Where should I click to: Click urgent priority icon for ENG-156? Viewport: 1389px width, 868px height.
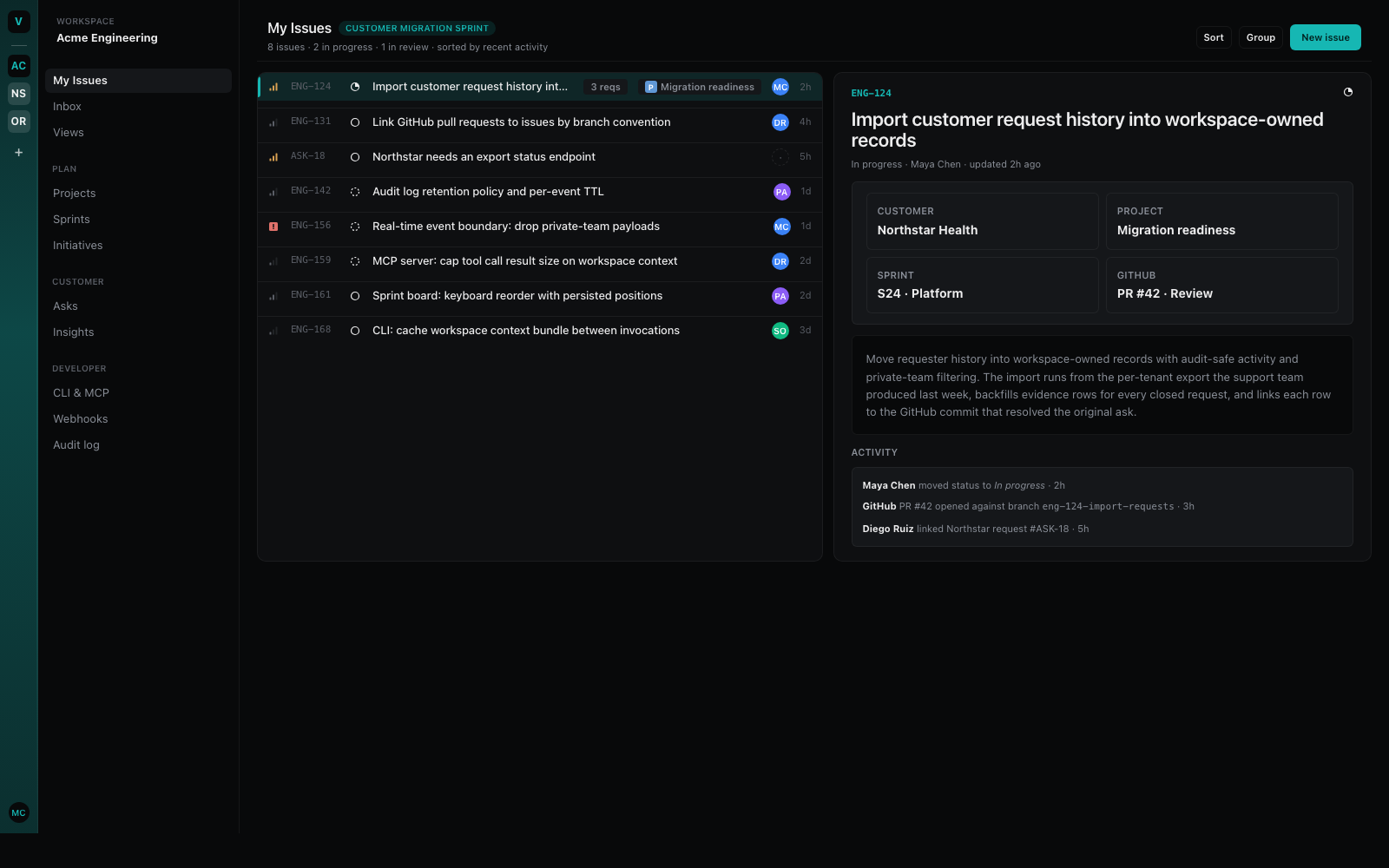[273, 227]
